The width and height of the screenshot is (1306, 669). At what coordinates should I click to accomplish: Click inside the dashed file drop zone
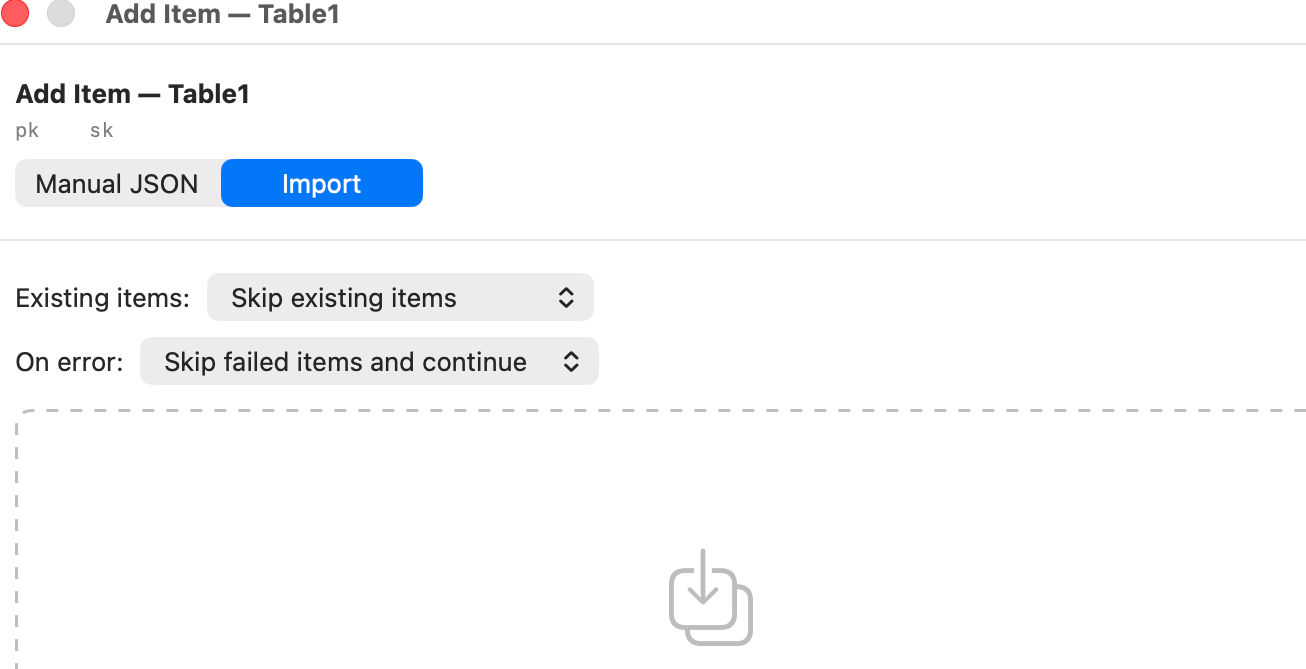point(660,500)
